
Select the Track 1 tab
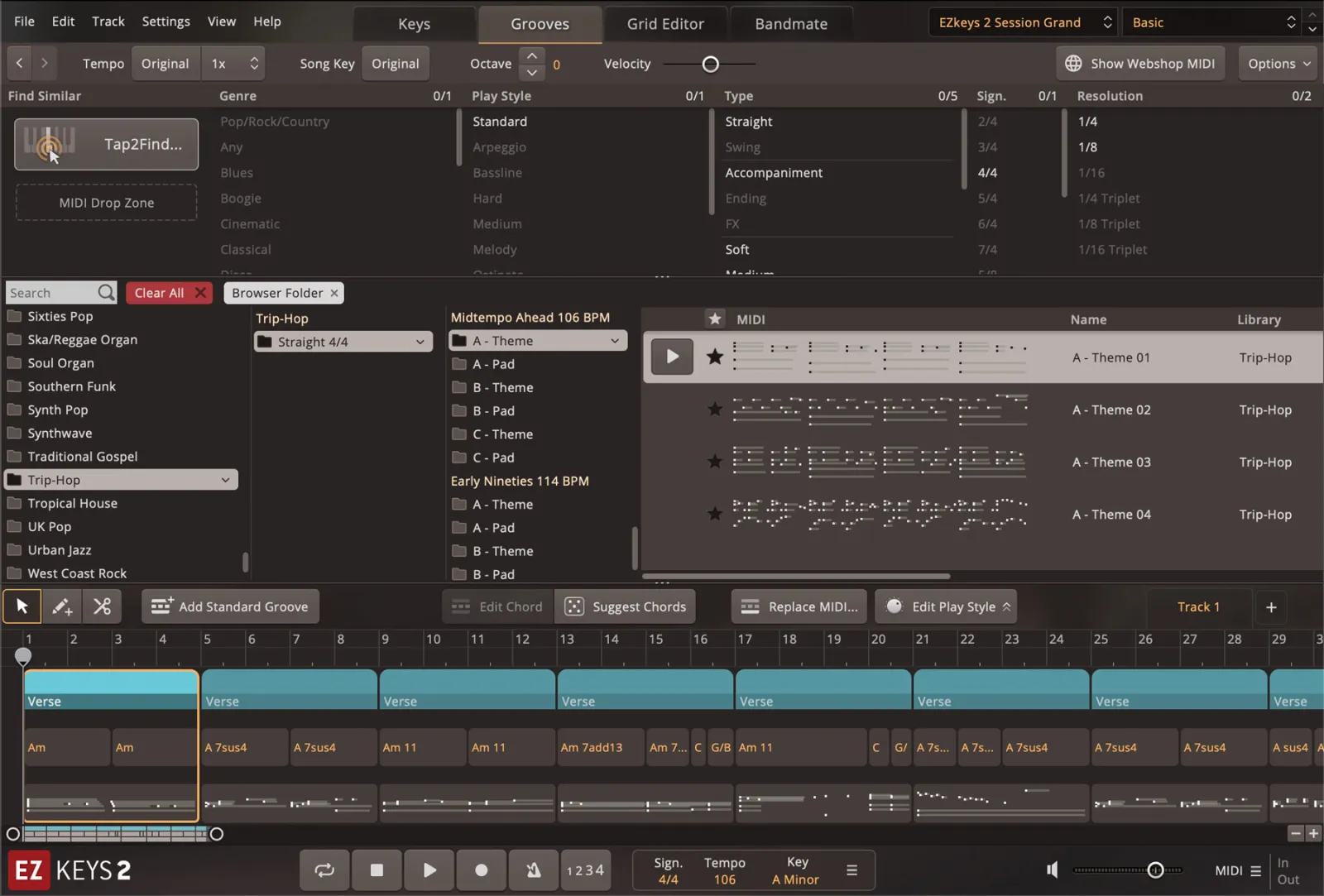click(x=1198, y=607)
